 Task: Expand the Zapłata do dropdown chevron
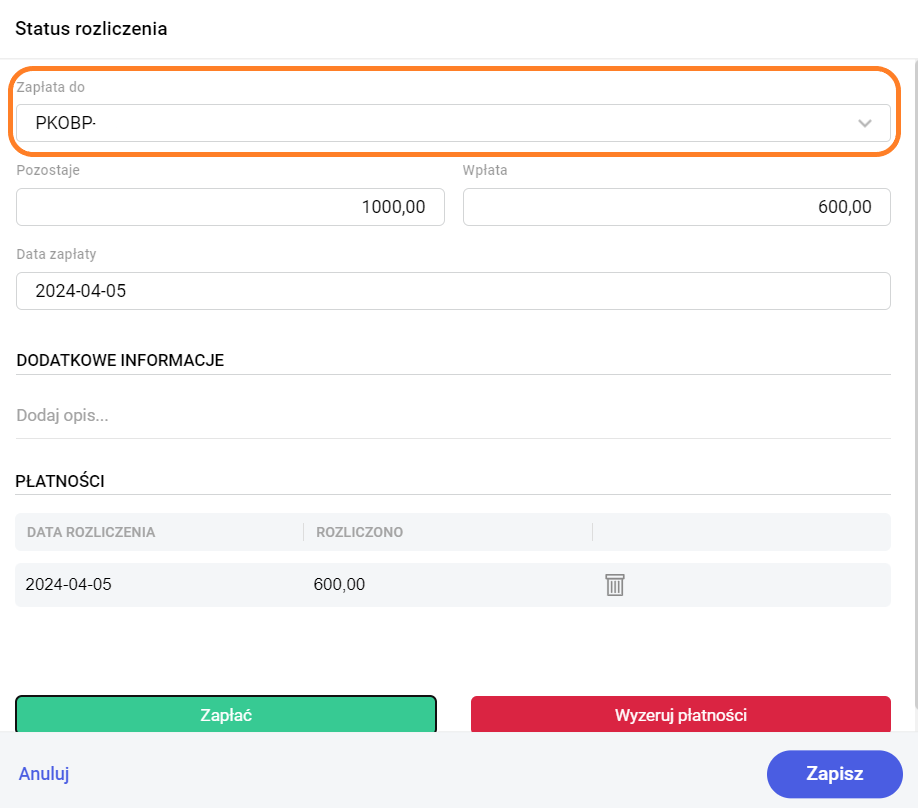tap(864, 124)
